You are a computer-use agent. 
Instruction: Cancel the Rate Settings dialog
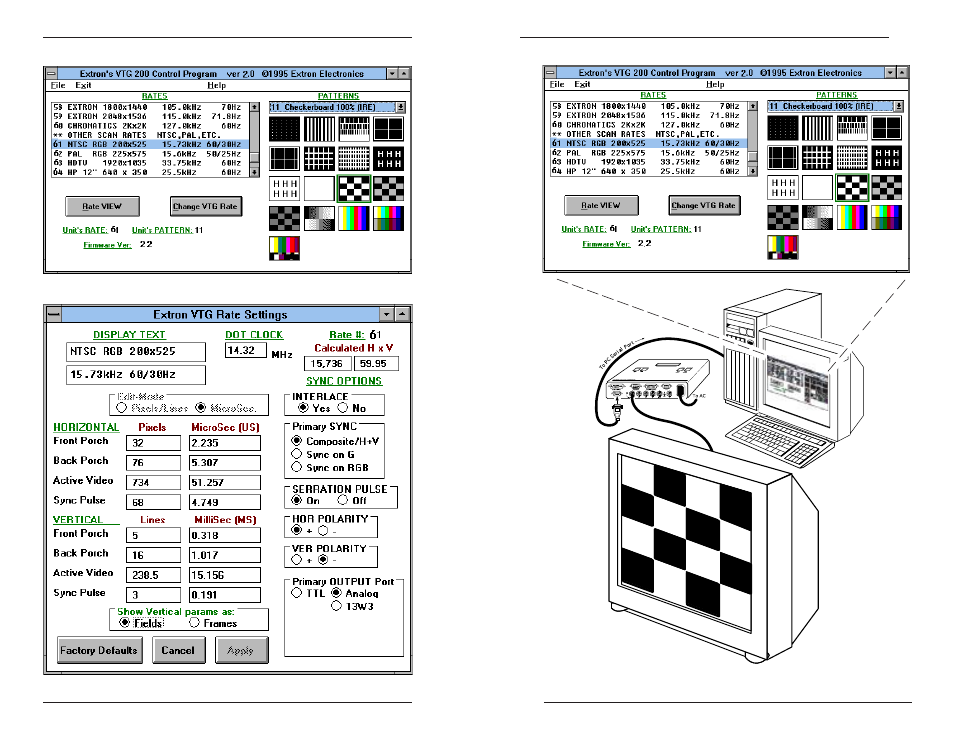(178, 650)
